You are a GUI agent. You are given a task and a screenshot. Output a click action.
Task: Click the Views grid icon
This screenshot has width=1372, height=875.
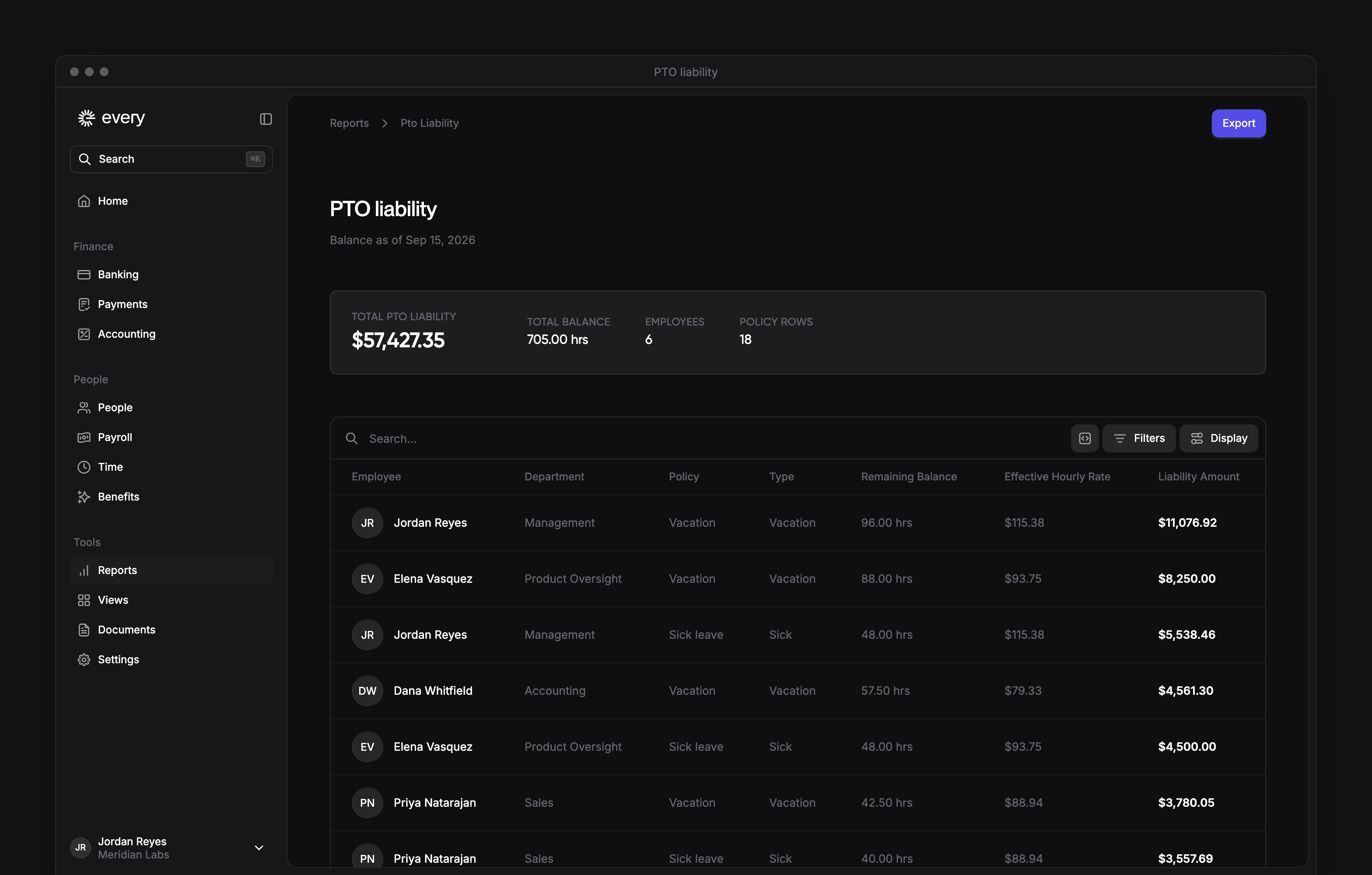click(84, 600)
